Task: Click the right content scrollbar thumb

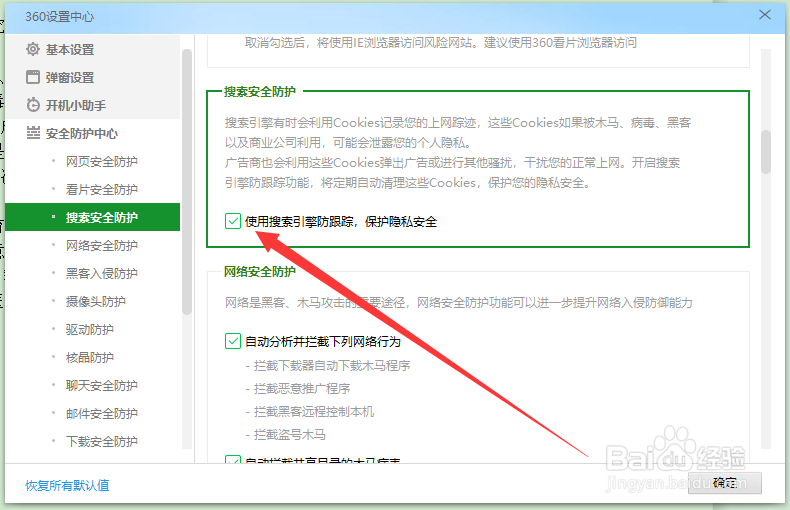Action: pos(766,152)
